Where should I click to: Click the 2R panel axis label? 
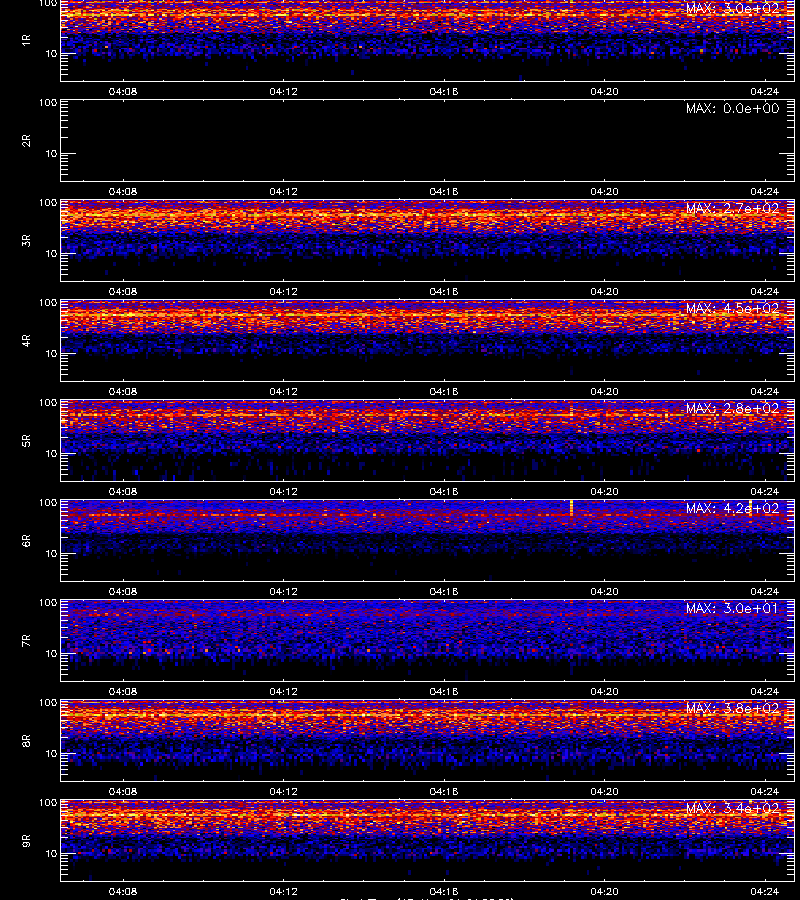(26, 141)
